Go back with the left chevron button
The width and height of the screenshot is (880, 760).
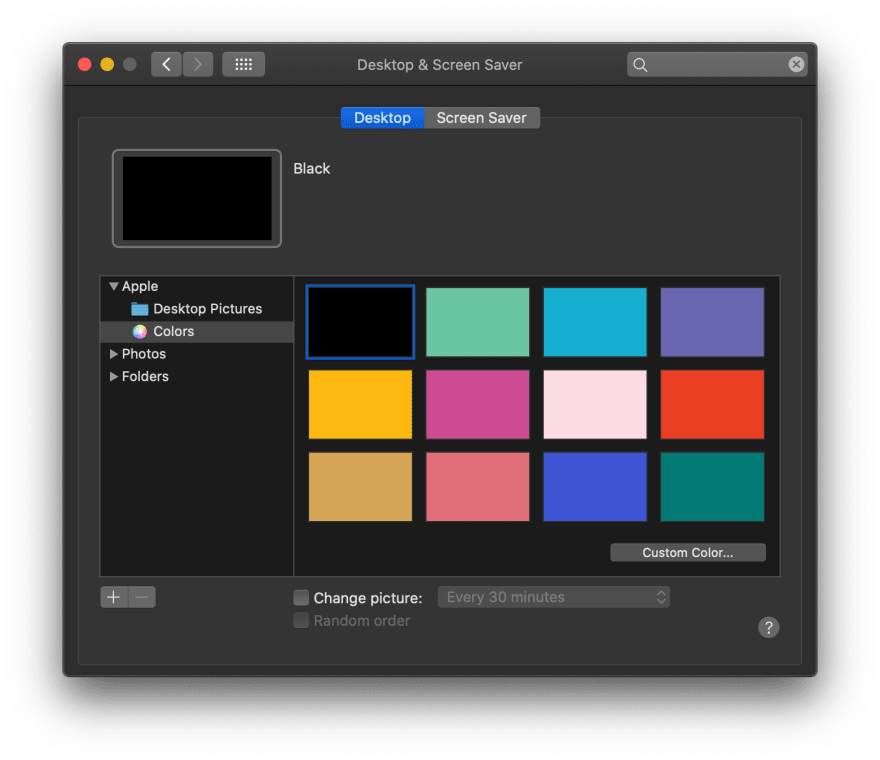point(166,65)
